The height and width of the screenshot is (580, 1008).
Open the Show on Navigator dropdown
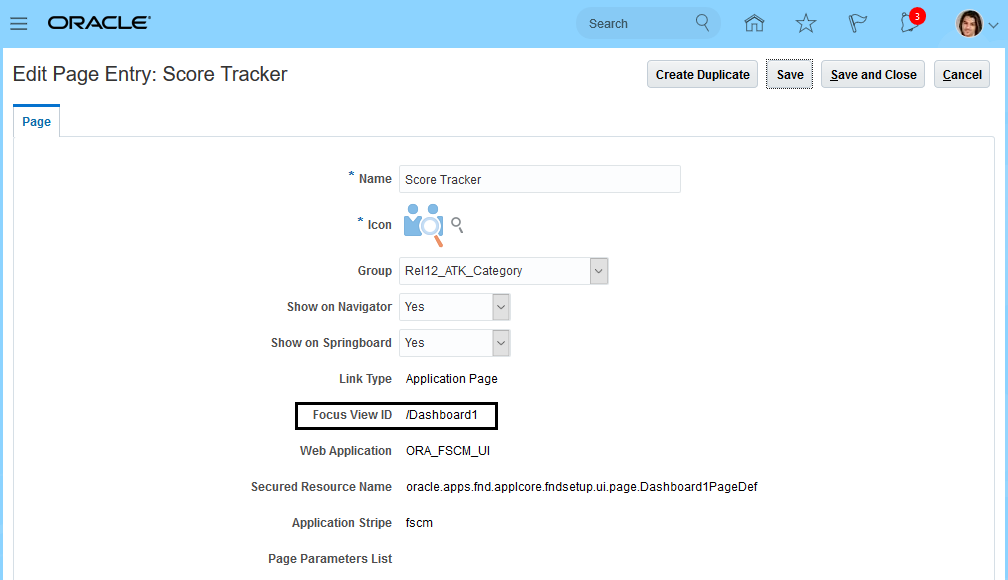[499, 306]
